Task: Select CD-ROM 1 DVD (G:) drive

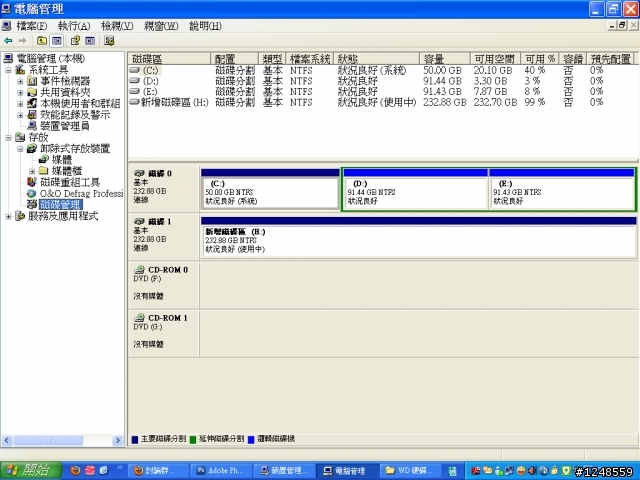Action: click(x=163, y=333)
